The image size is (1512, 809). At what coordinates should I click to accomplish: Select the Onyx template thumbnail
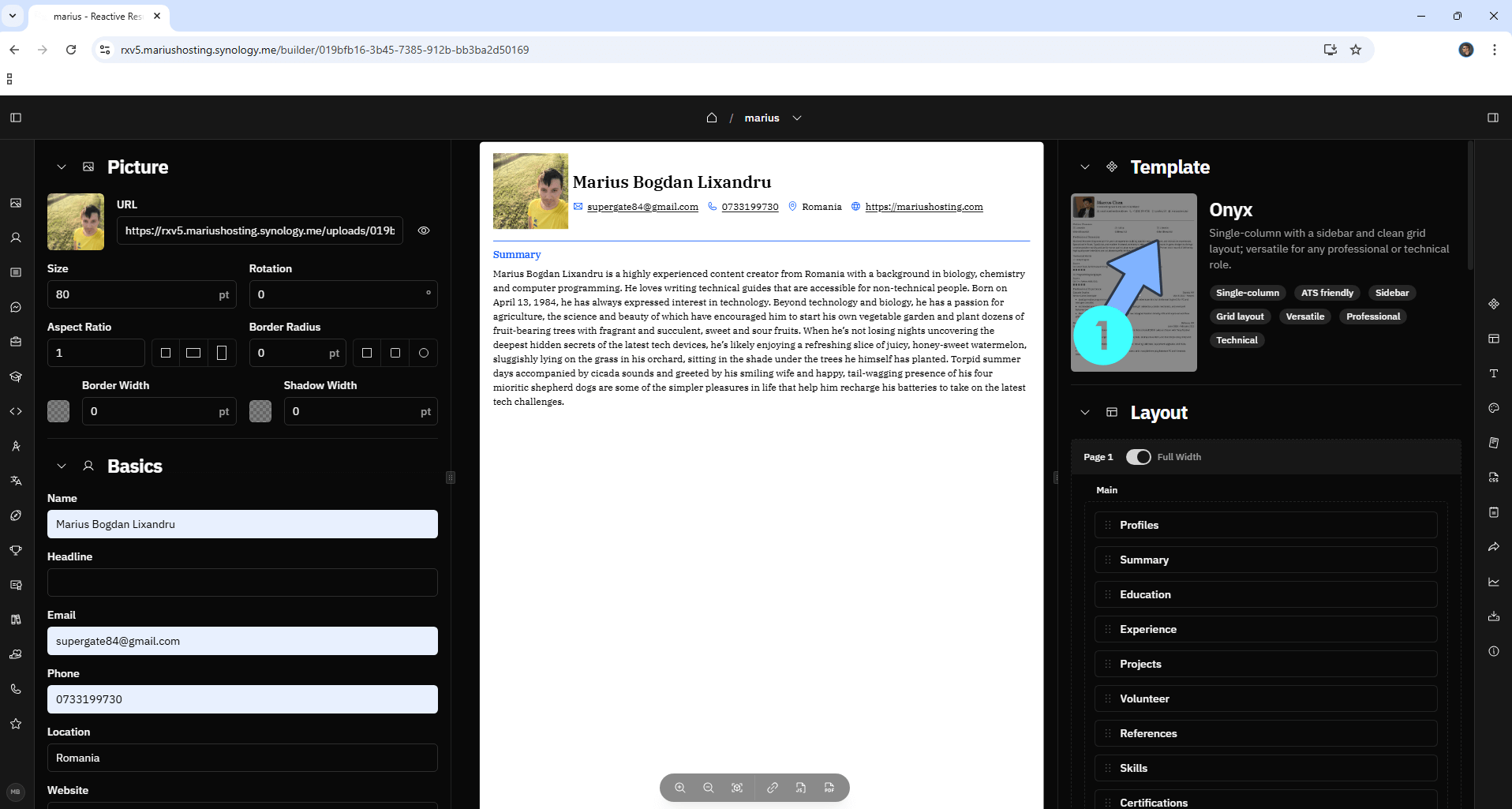[1133, 282]
